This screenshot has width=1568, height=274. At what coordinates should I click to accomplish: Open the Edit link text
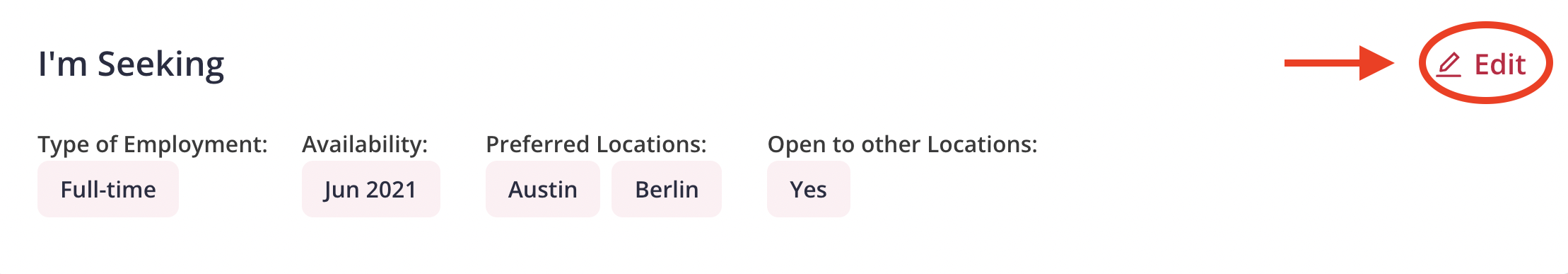[1499, 64]
